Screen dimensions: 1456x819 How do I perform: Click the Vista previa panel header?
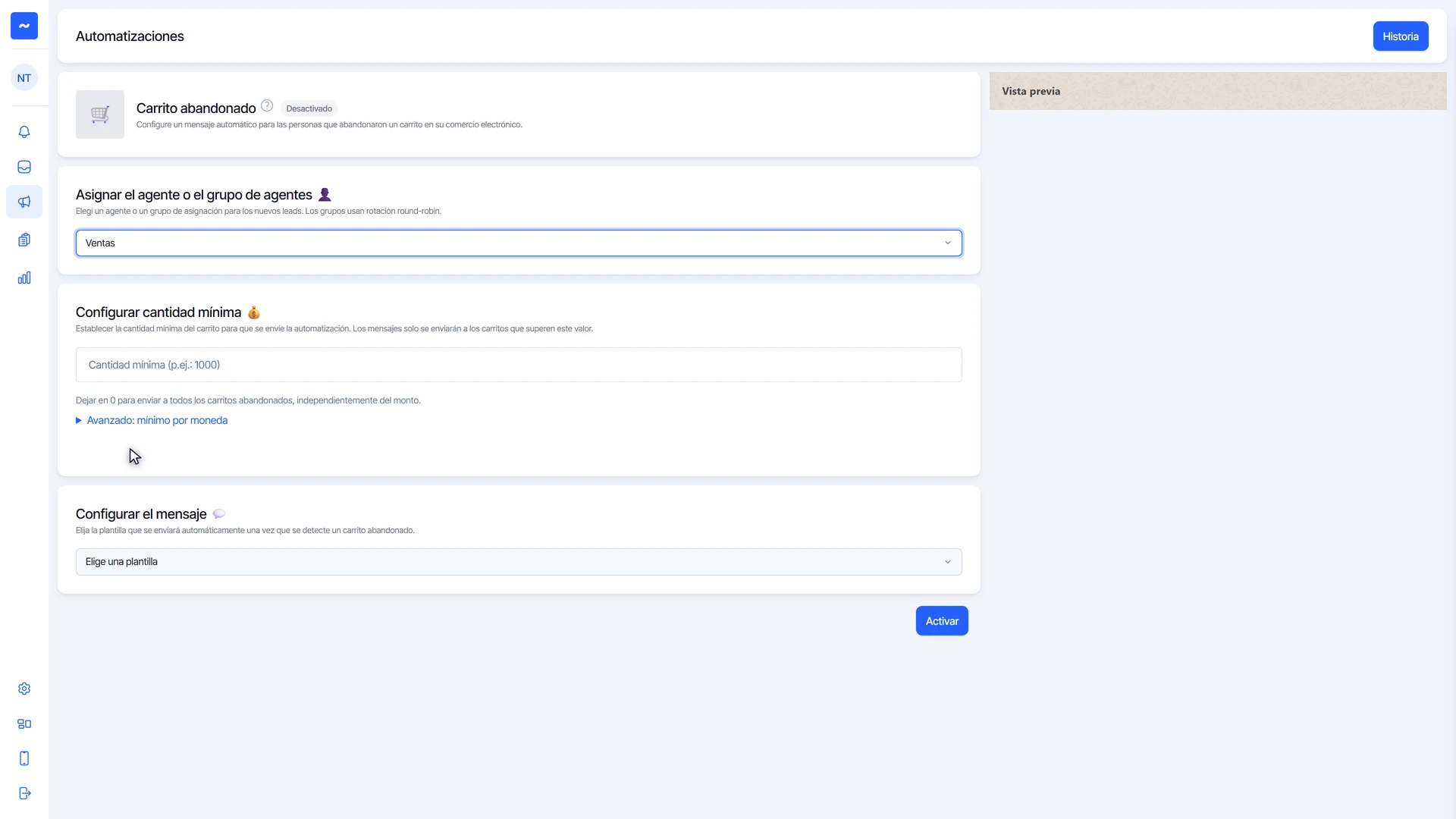click(1218, 91)
